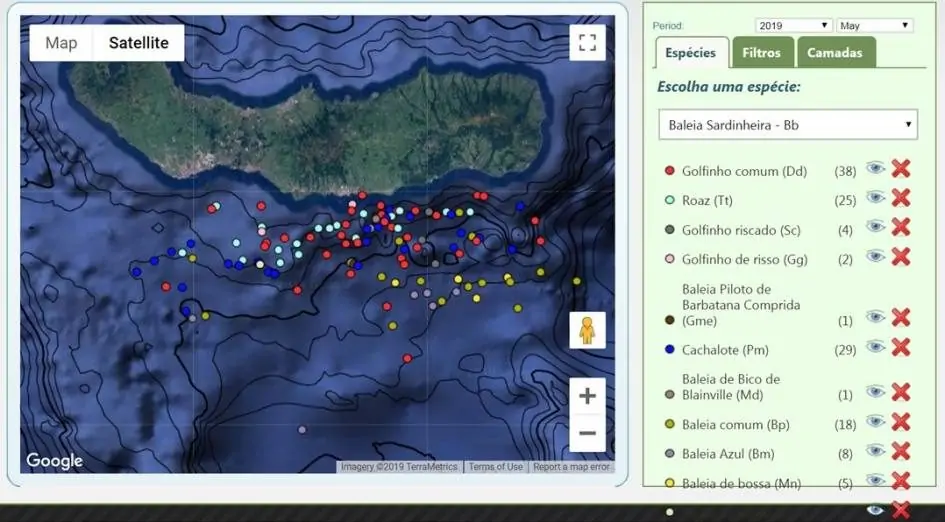This screenshot has height=522, width=945.
Task: Open the Camadas tab
Action: (x=834, y=53)
